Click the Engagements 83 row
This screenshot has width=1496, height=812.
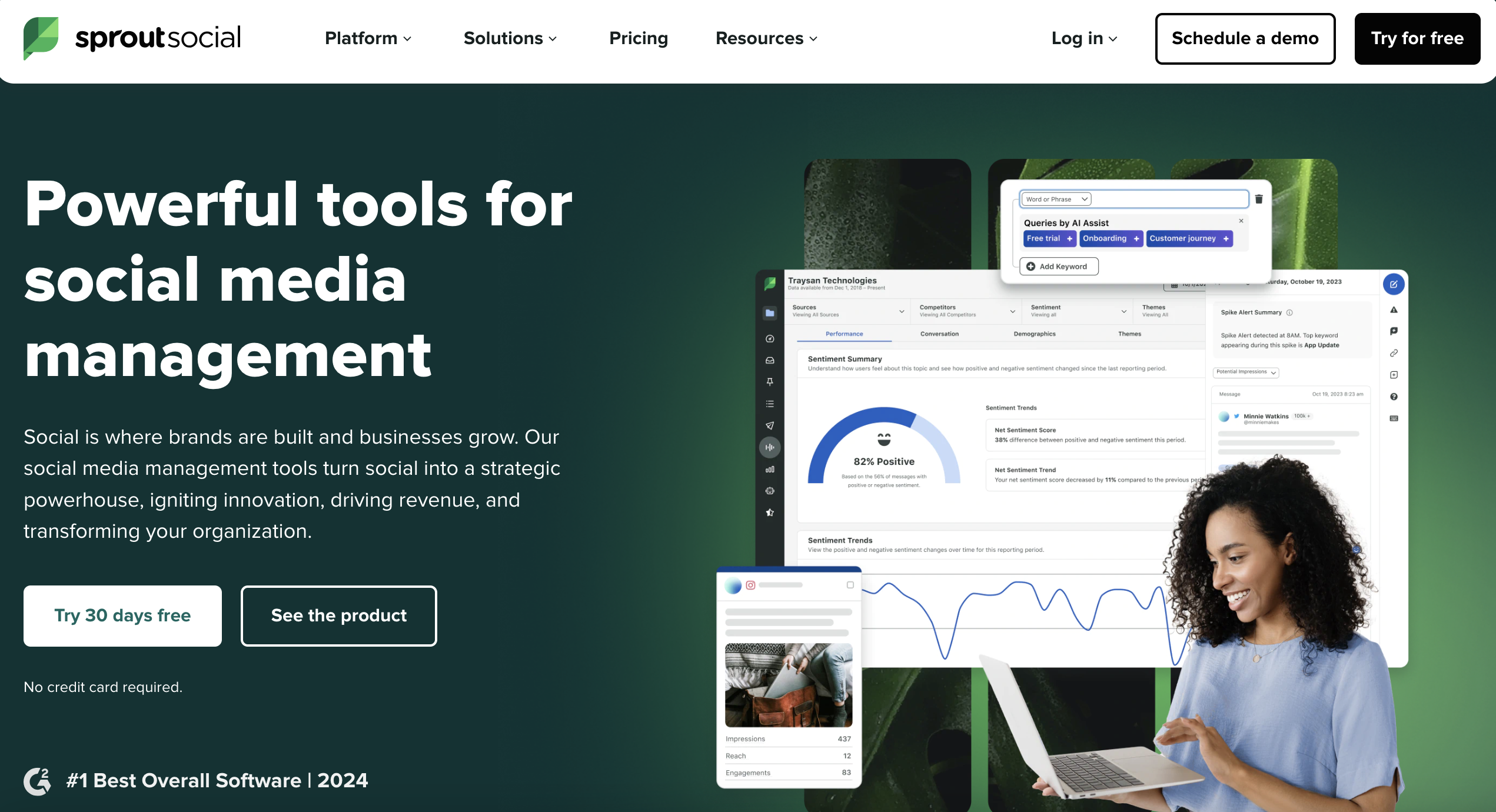[x=789, y=773]
